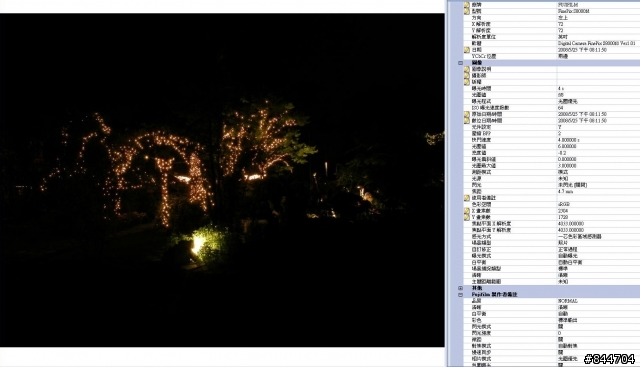640x367 pixels.
Task: Select the 亮度值 value -8.2
Action: [562, 153]
